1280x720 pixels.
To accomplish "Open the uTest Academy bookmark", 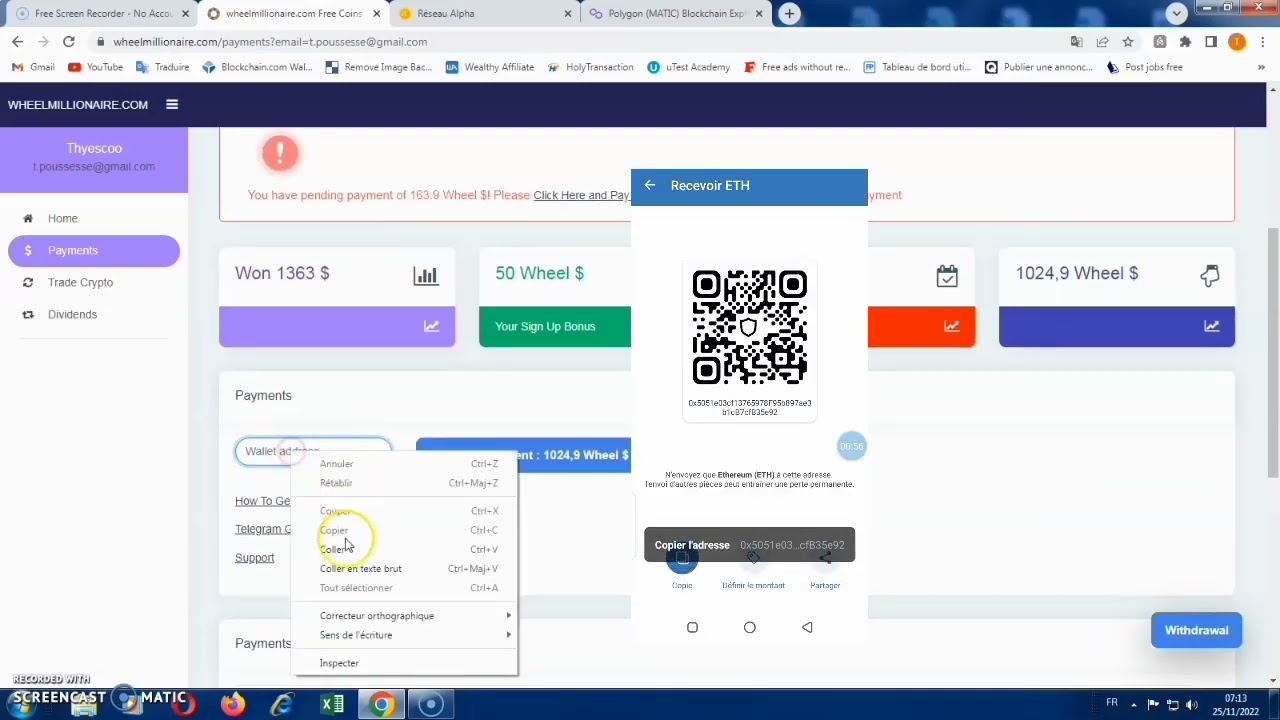I will coord(689,67).
